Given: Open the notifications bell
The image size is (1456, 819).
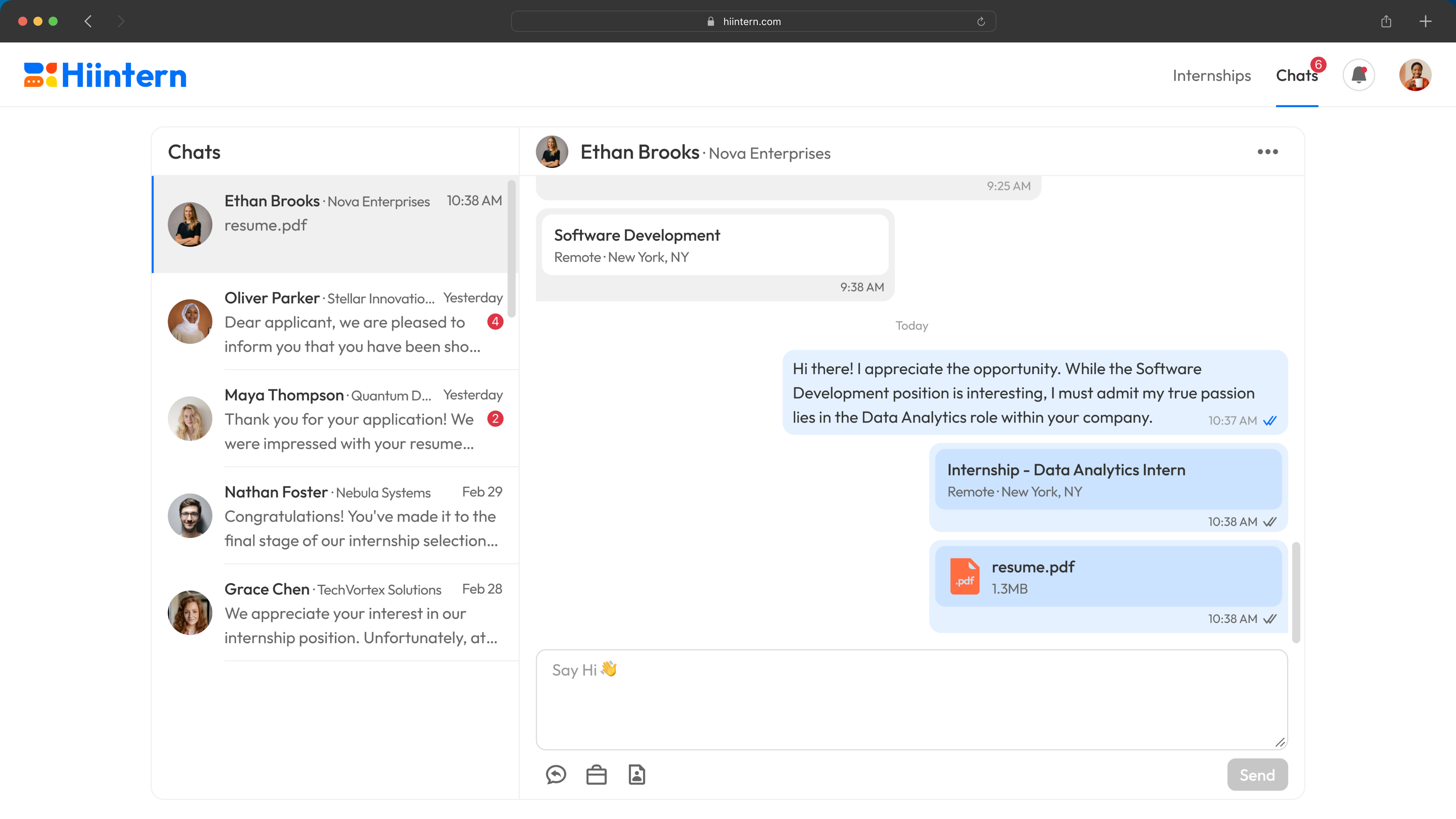Looking at the screenshot, I should 1359,75.
